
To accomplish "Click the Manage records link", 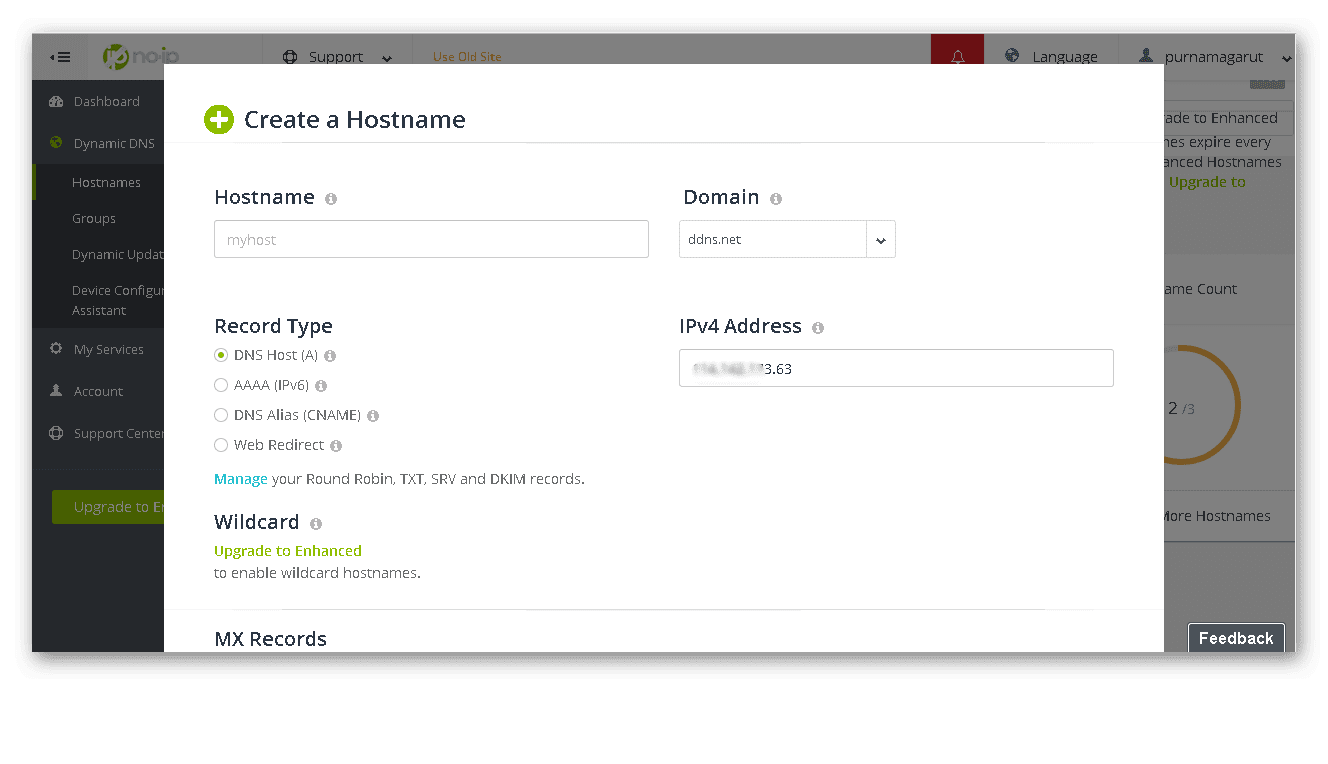I will pos(240,479).
